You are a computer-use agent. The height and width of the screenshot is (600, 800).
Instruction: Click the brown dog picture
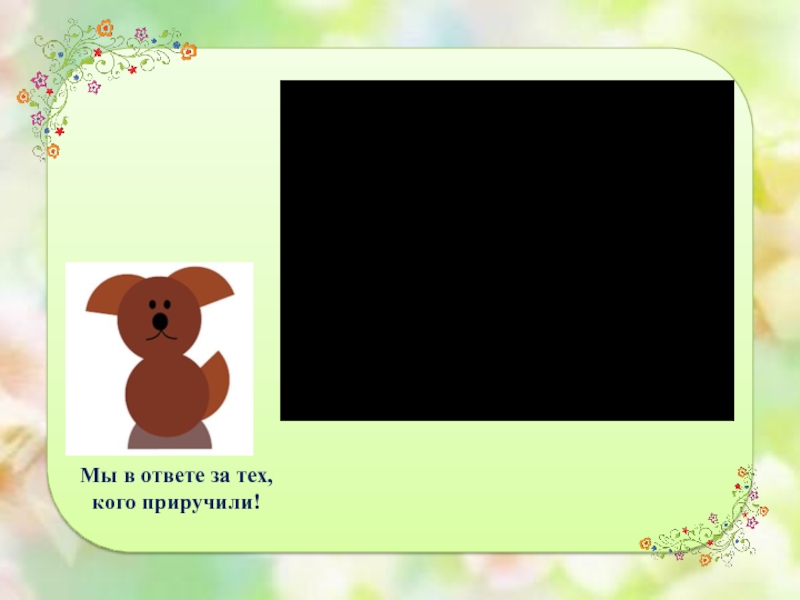[x=159, y=359]
